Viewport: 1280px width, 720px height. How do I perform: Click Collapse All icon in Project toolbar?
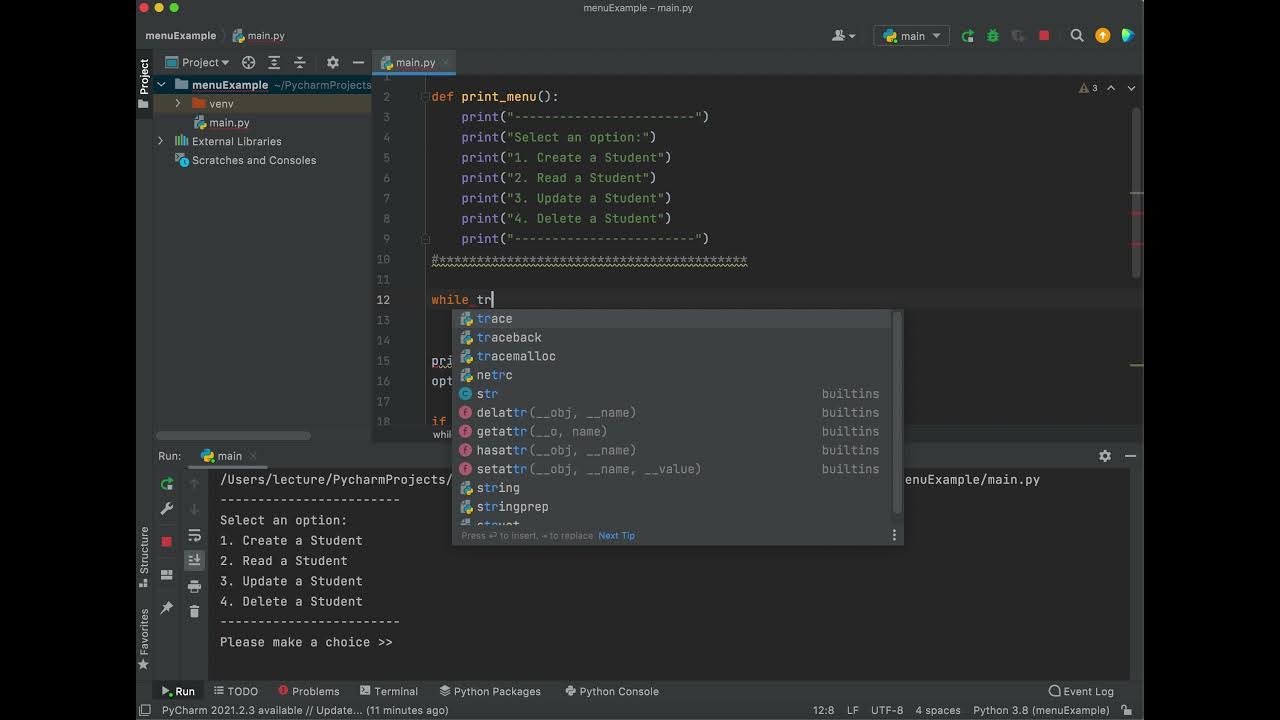point(299,62)
